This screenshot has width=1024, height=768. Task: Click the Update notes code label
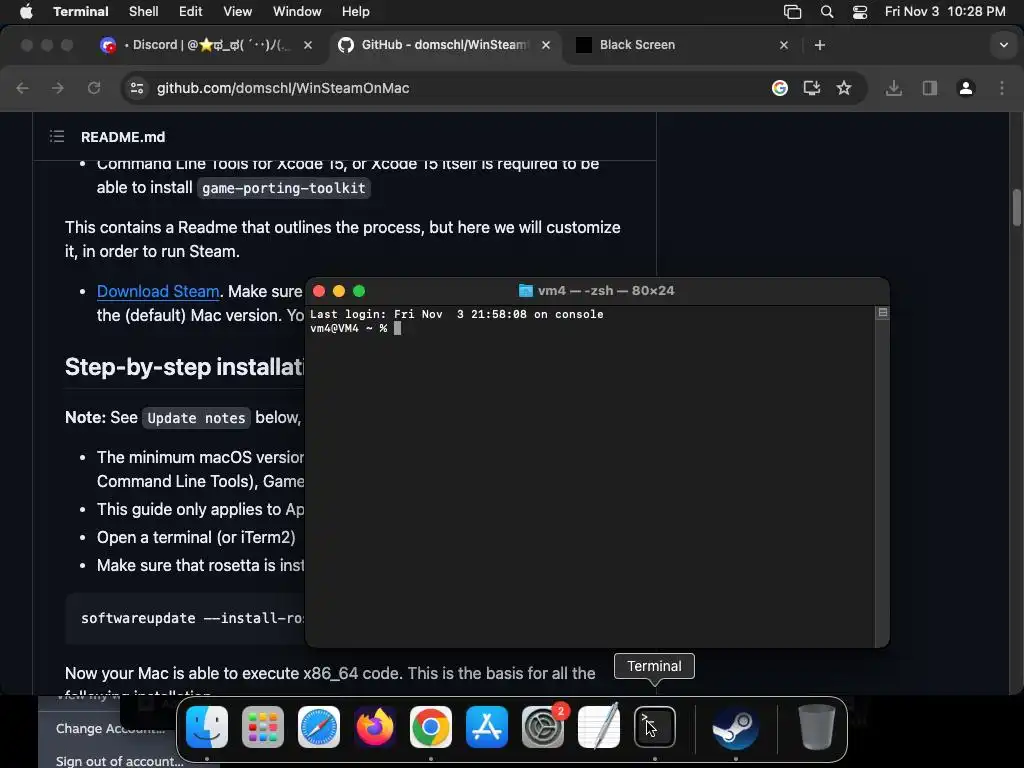click(197, 418)
